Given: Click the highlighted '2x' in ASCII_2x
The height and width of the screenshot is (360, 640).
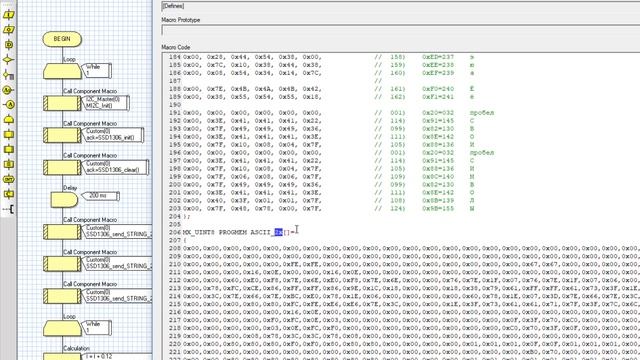Looking at the screenshot, I should click(x=278, y=232).
